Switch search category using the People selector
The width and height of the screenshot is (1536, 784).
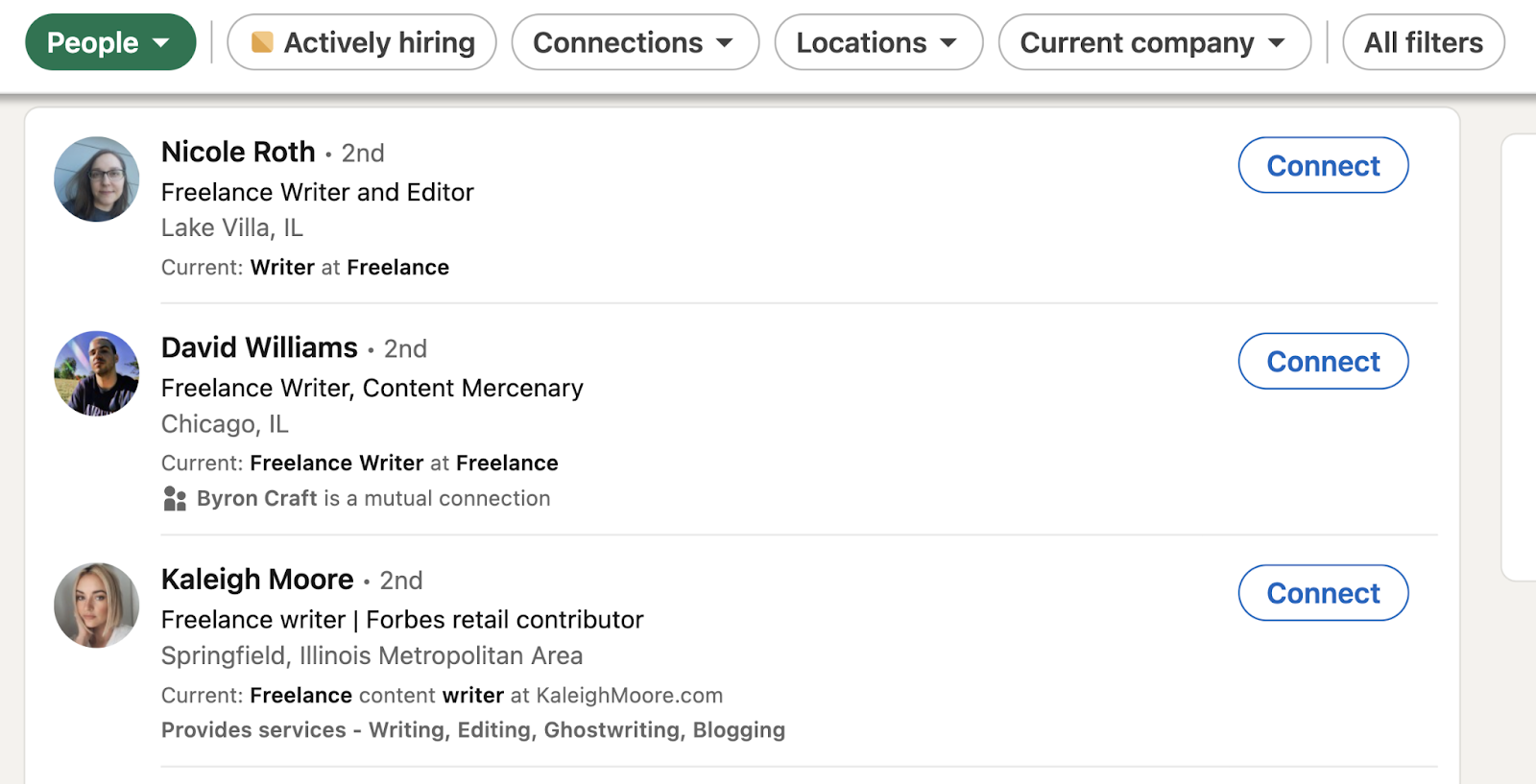click(x=108, y=41)
